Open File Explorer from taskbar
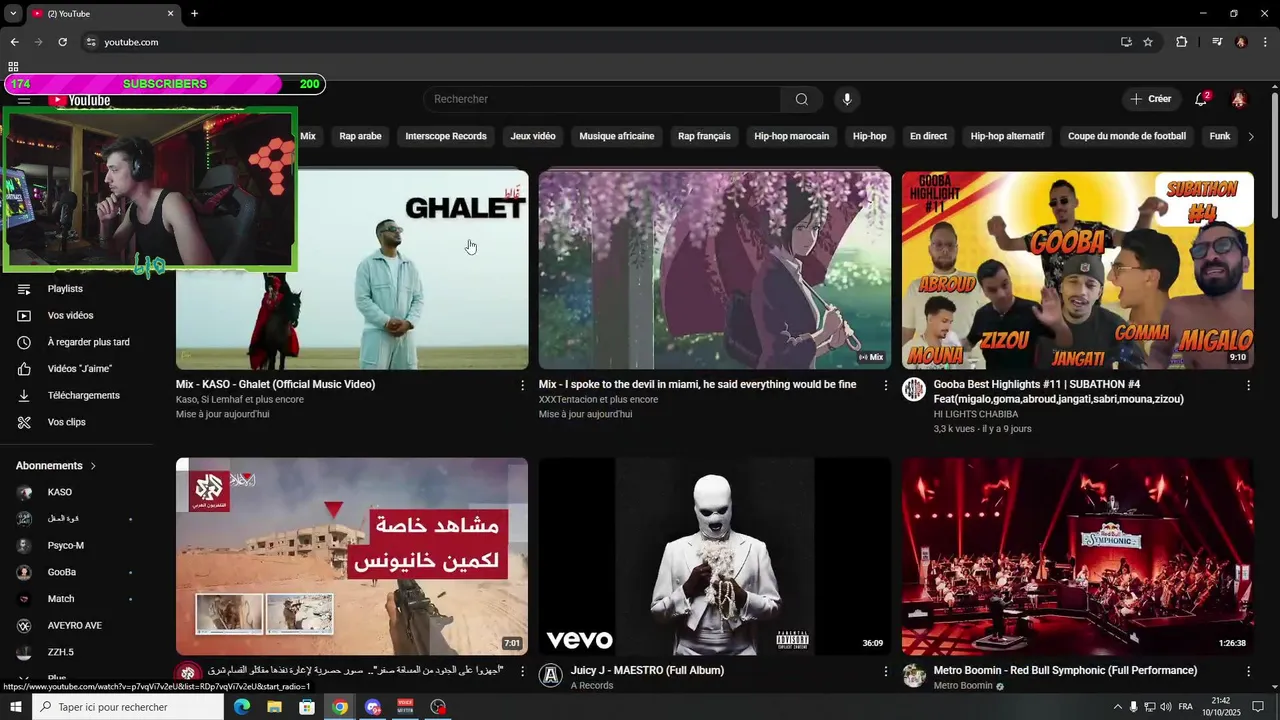 click(274, 707)
